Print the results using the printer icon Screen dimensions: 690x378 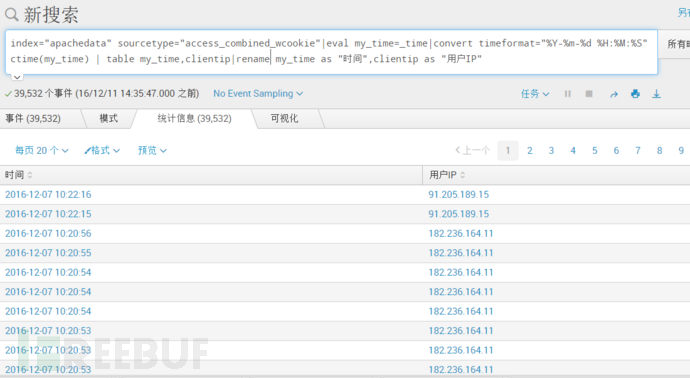click(635, 94)
